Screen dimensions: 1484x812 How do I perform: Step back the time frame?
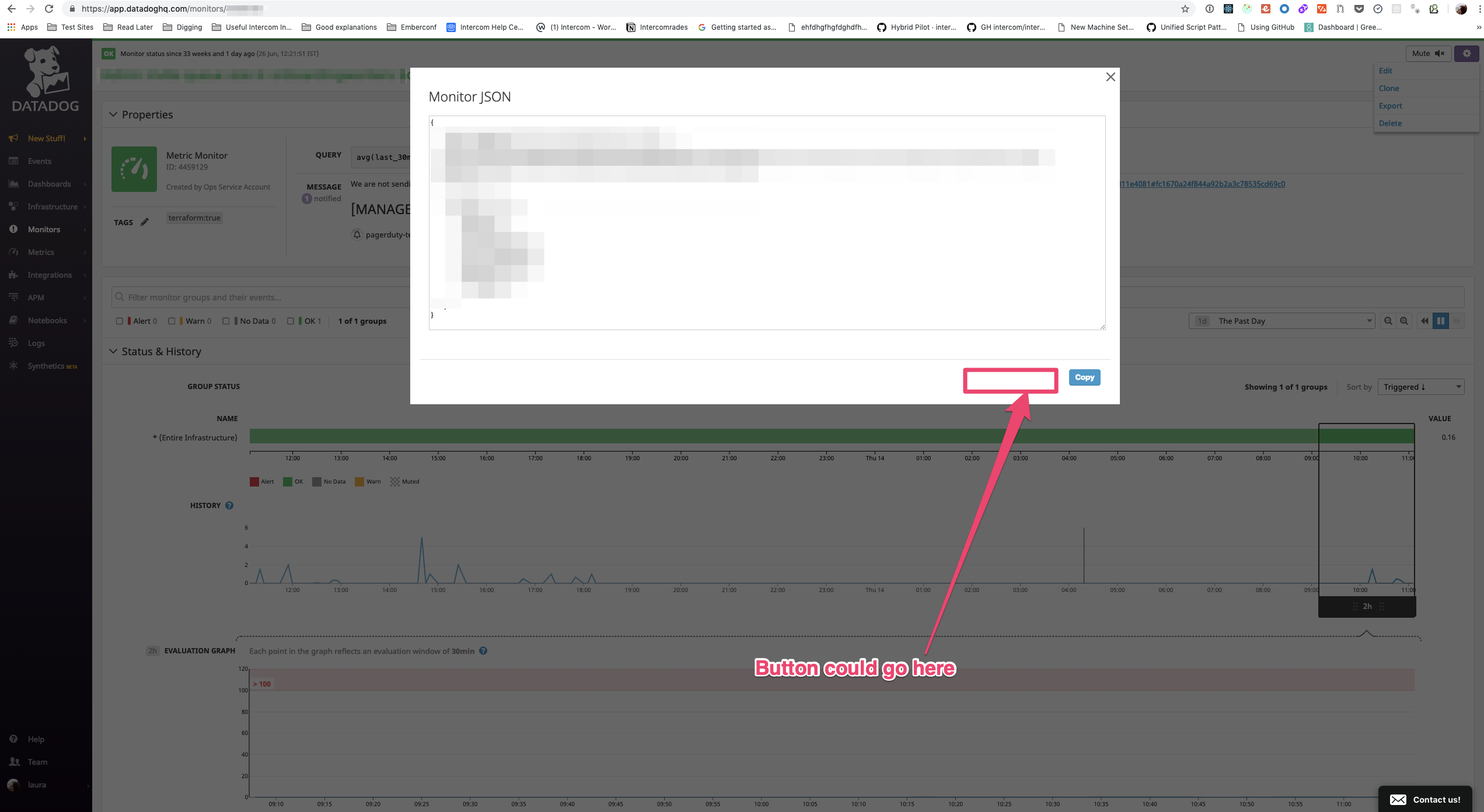pos(1424,321)
